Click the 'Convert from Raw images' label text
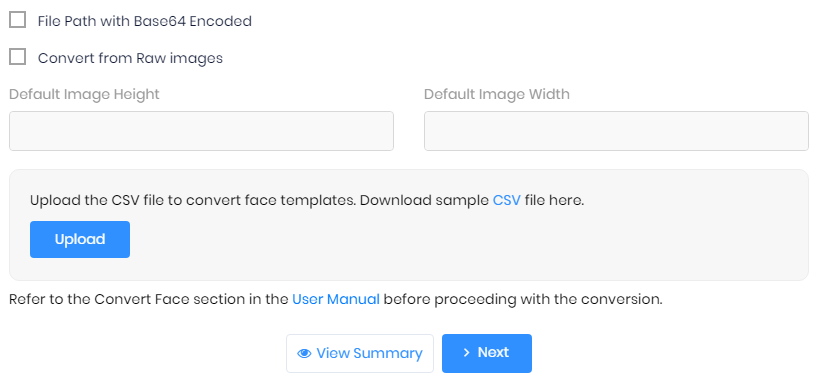The width and height of the screenshot is (820, 383). click(130, 58)
